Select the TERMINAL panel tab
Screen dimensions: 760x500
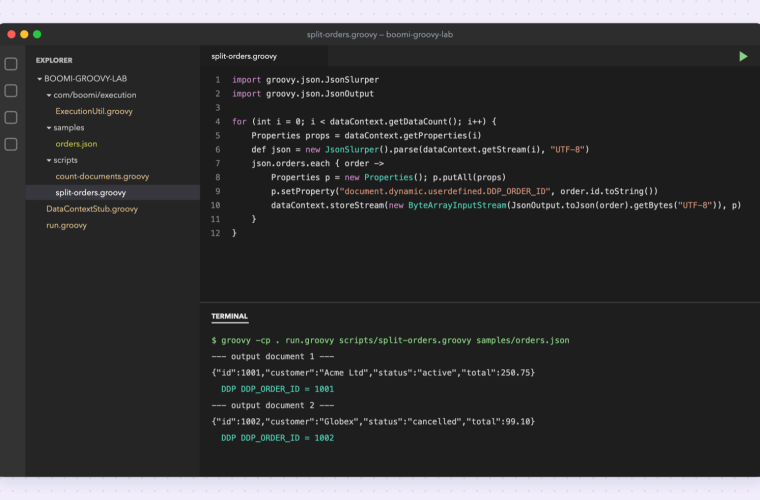(x=229, y=316)
